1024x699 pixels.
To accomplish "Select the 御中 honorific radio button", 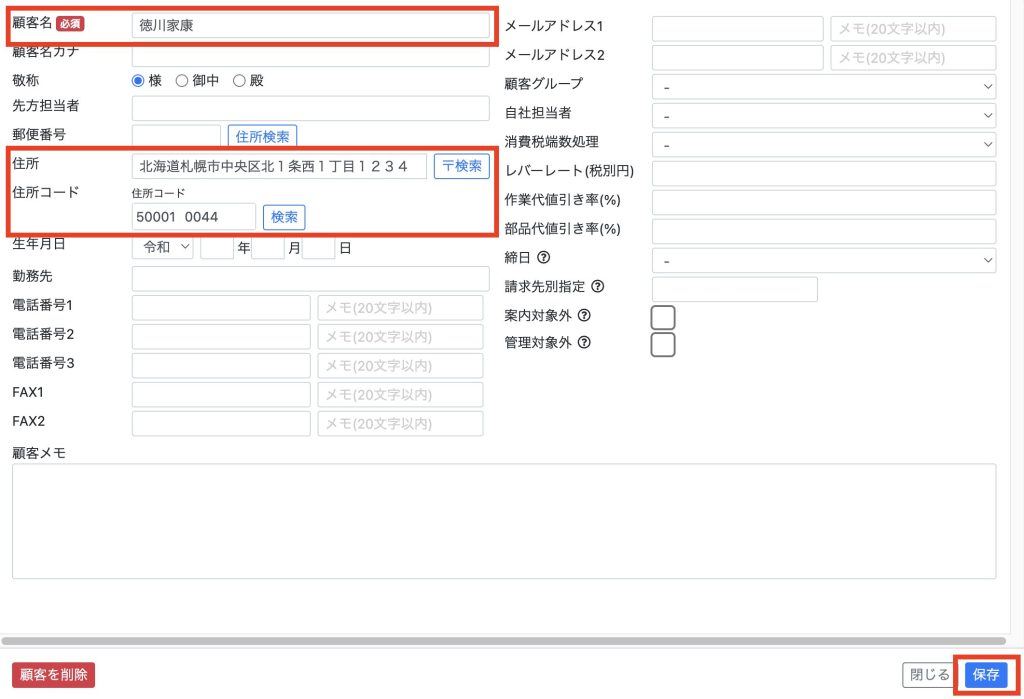I will pos(182,81).
